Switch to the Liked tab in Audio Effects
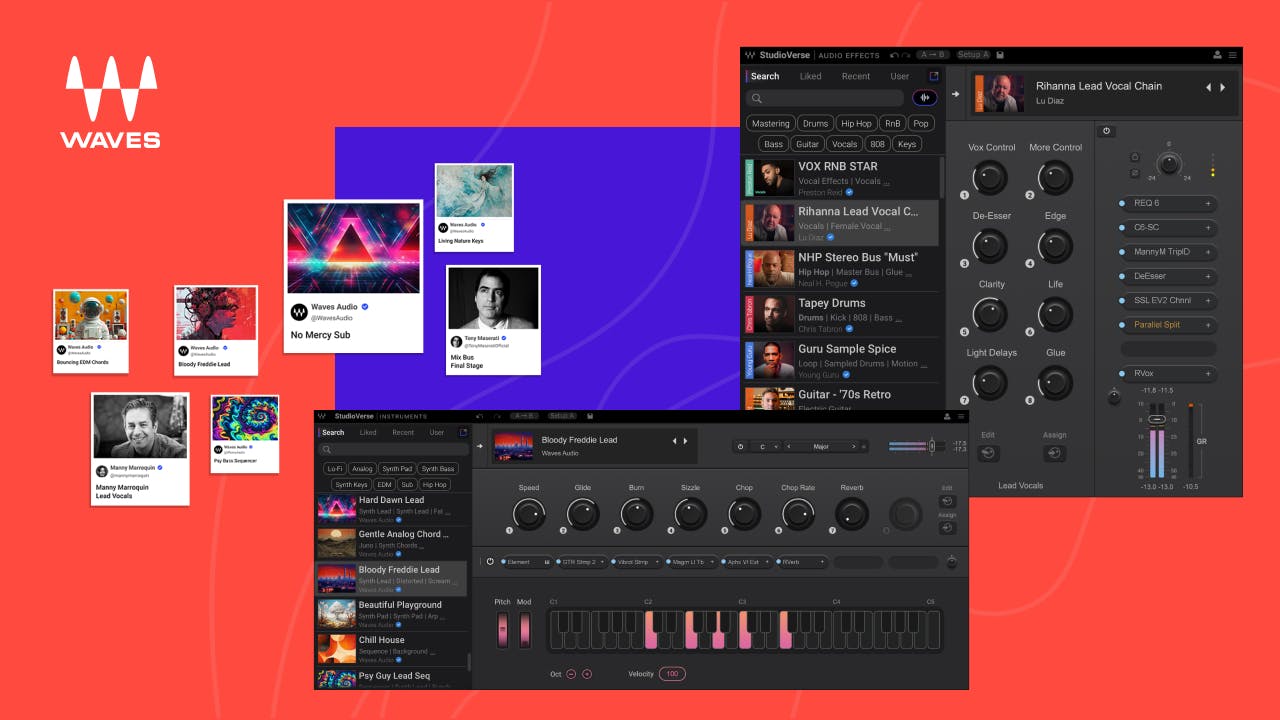This screenshot has height=720, width=1280. click(x=811, y=76)
